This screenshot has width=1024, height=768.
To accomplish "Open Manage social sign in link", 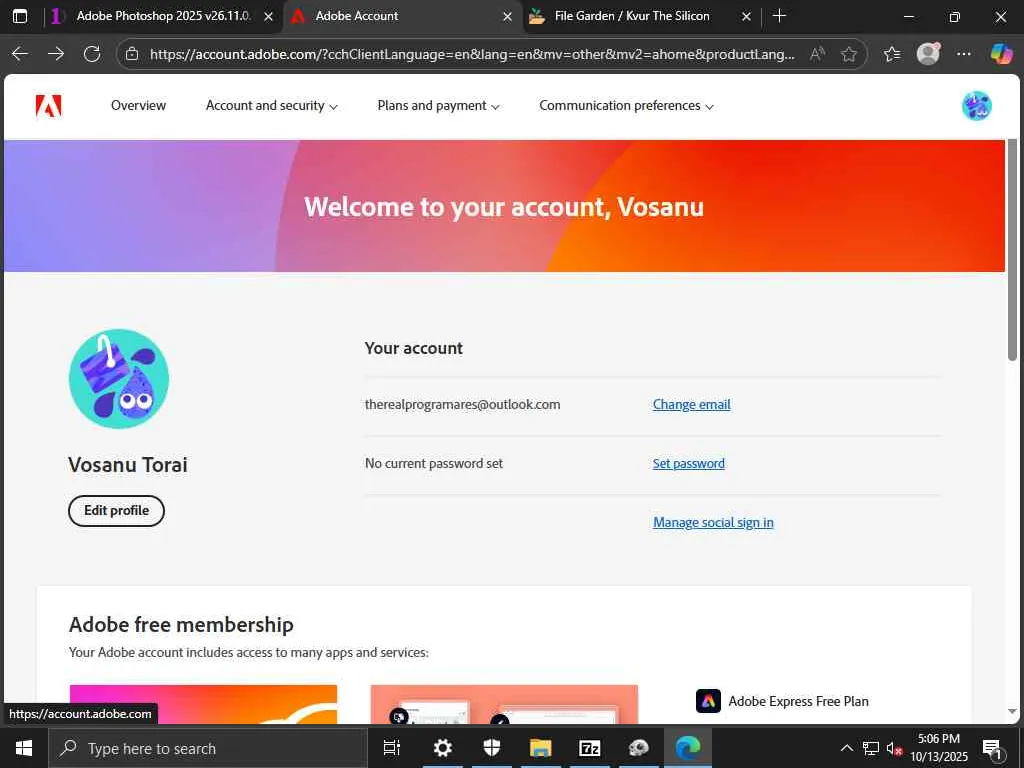I will (713, 522).
